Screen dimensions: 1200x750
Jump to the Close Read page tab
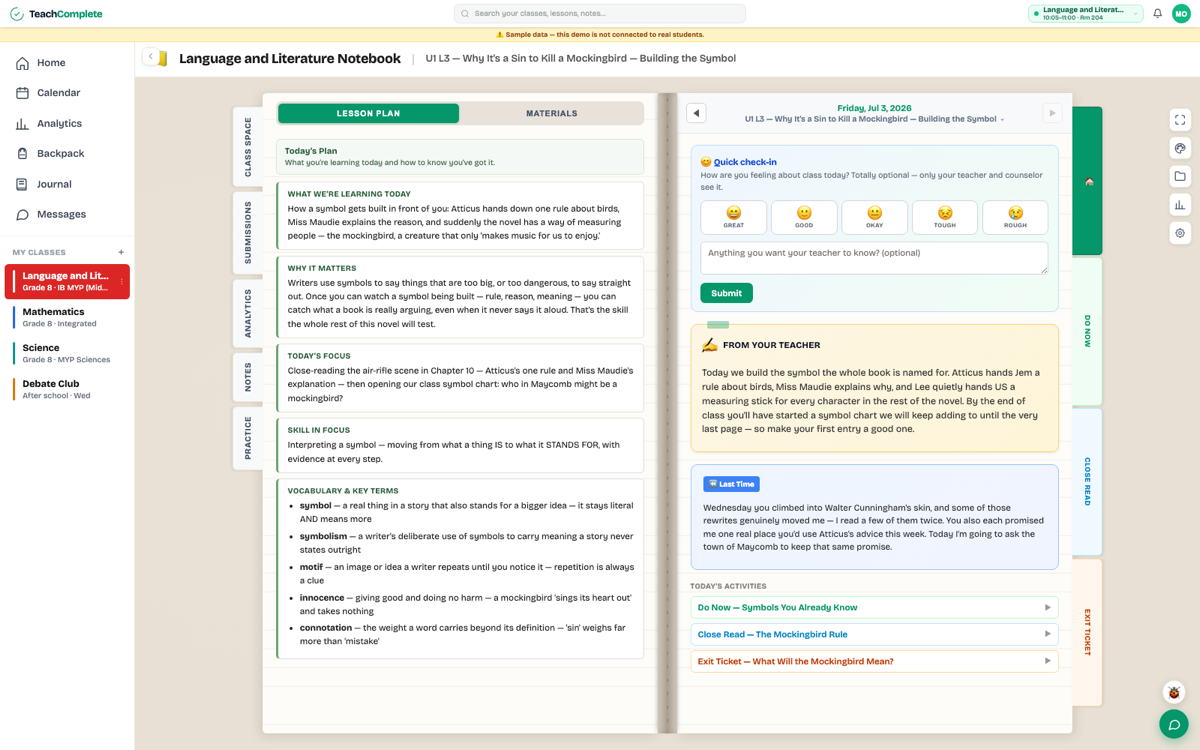tap(1088, 482)
